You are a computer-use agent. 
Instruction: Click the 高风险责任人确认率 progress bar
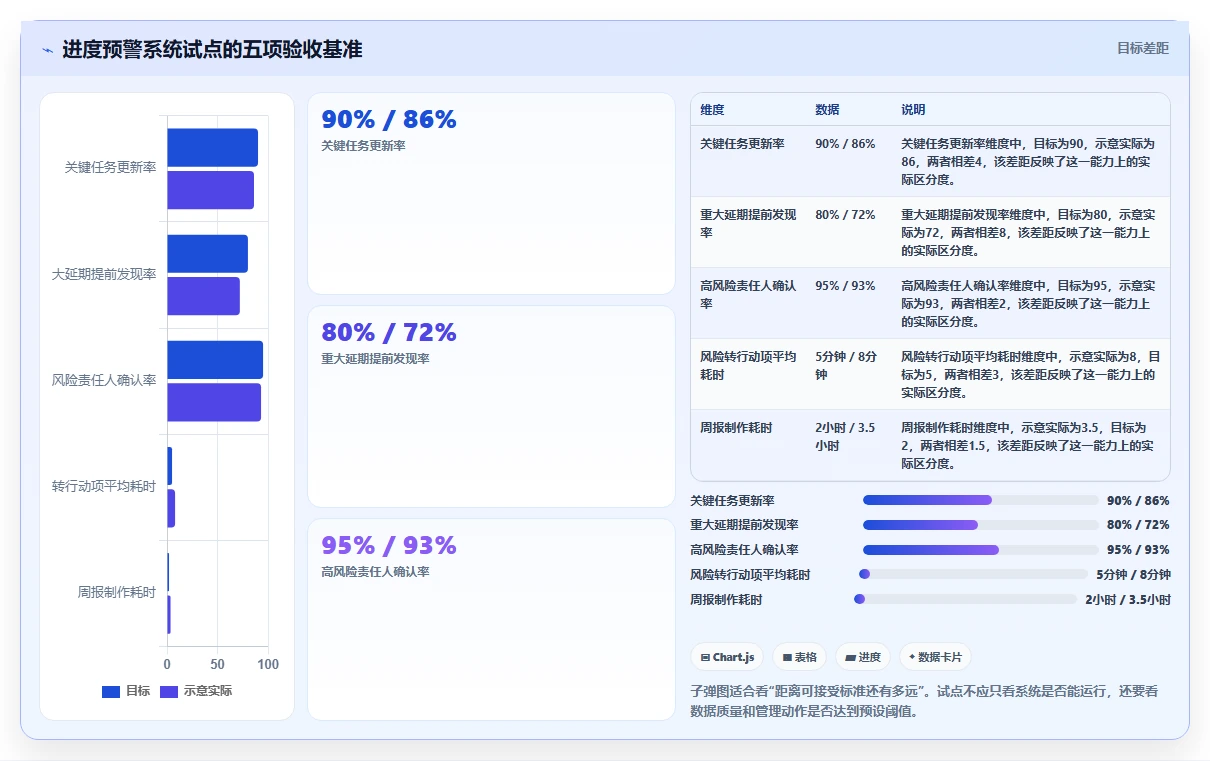click(980, 550)
